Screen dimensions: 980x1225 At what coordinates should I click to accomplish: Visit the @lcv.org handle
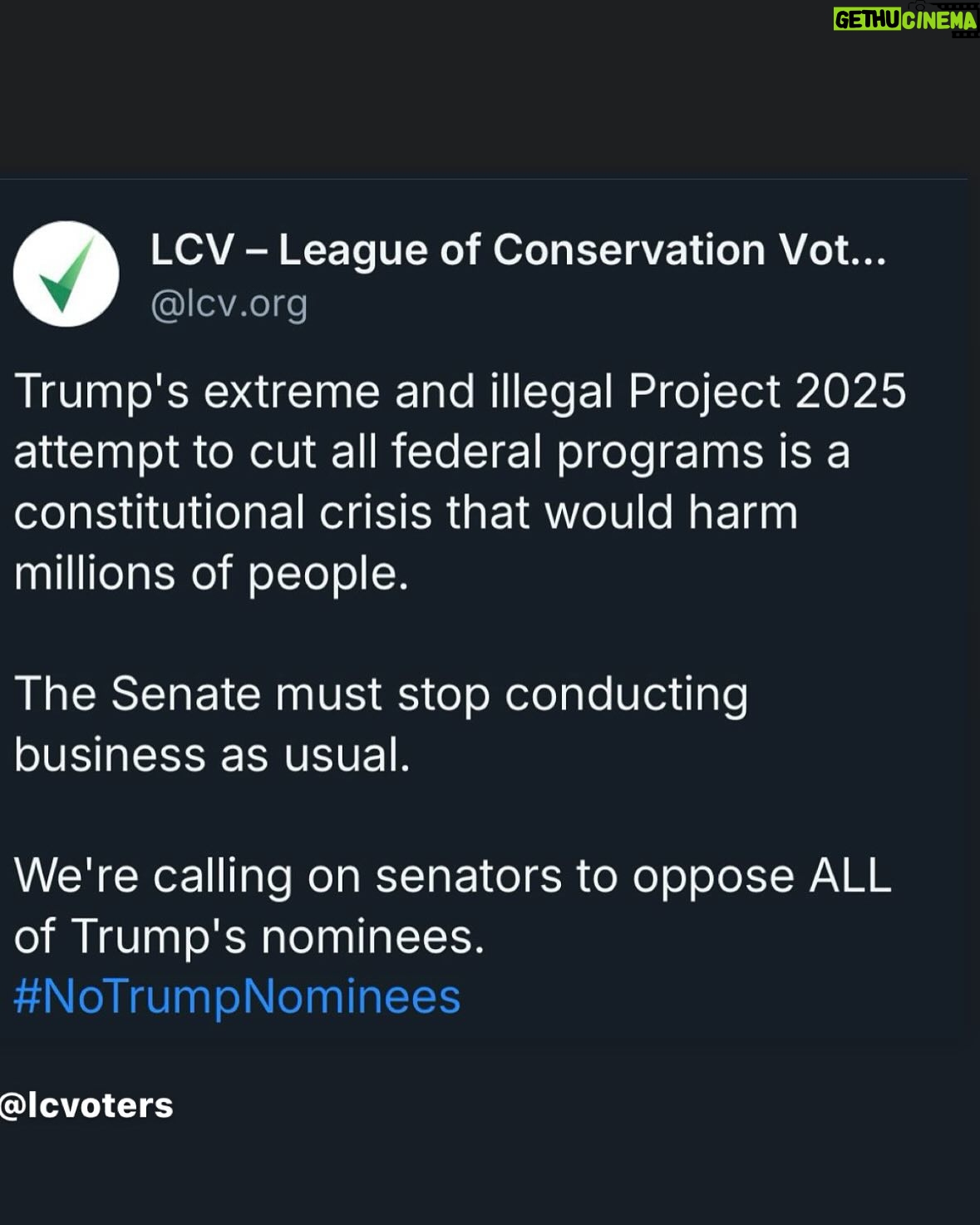pos(229,304)
